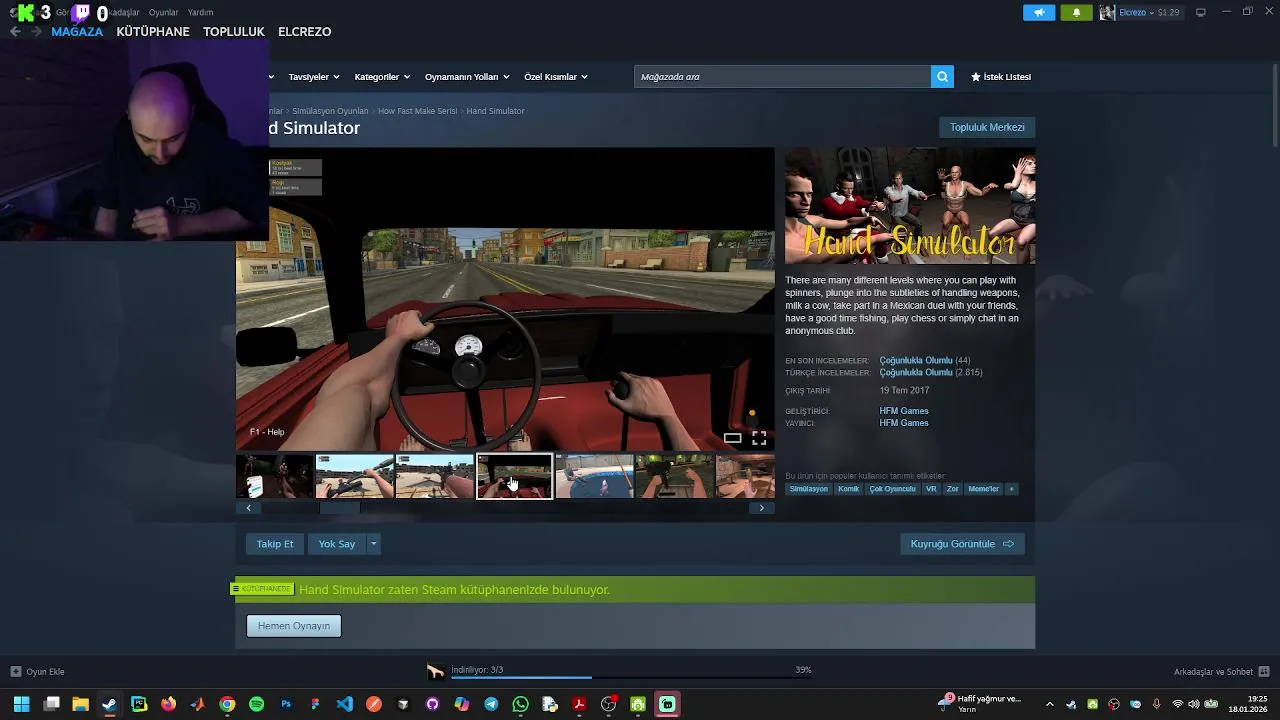Add a tag with the plus button

tap(1011, 489)
